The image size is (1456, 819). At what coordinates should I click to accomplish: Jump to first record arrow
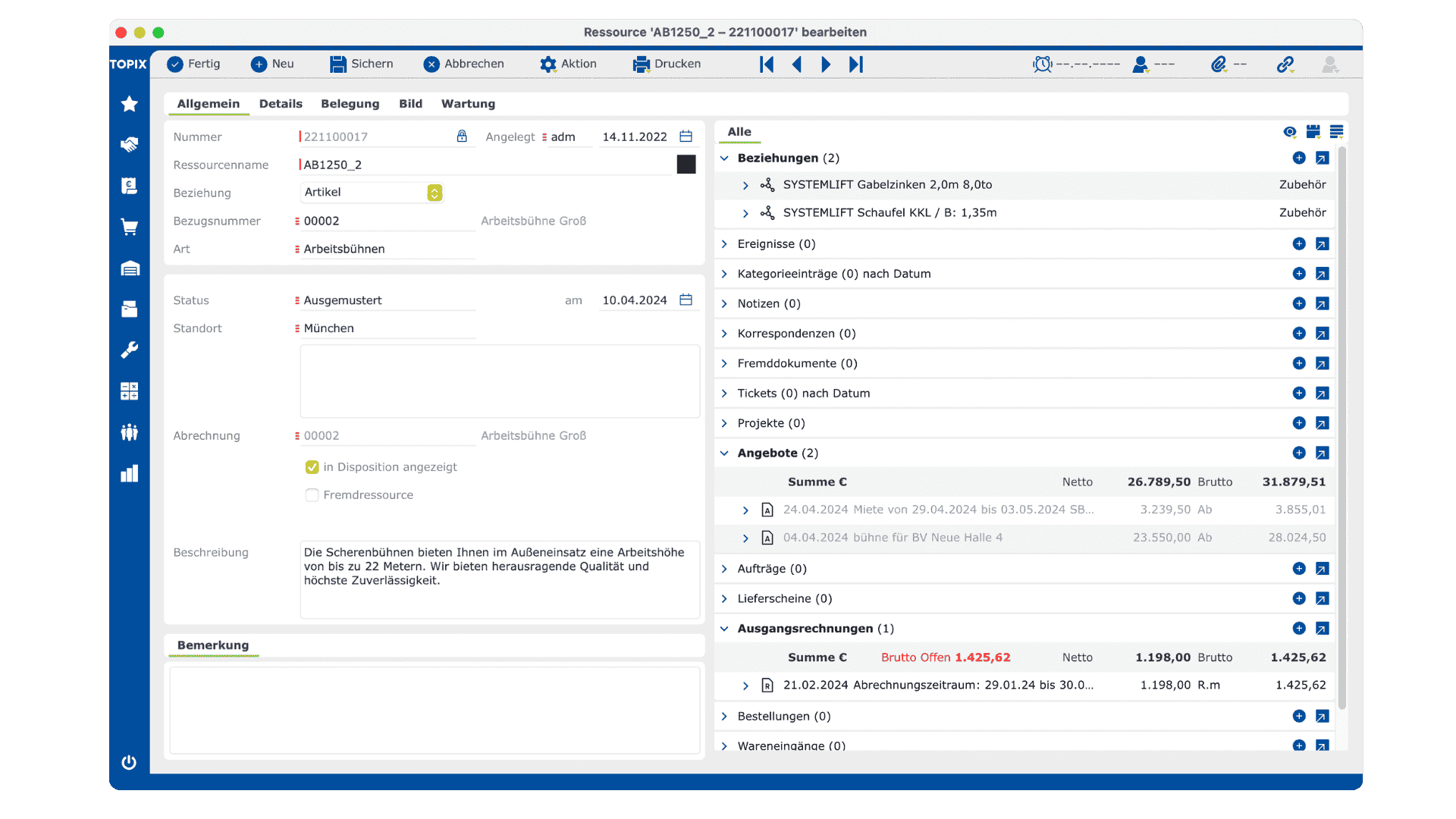(x=767, y=64)
